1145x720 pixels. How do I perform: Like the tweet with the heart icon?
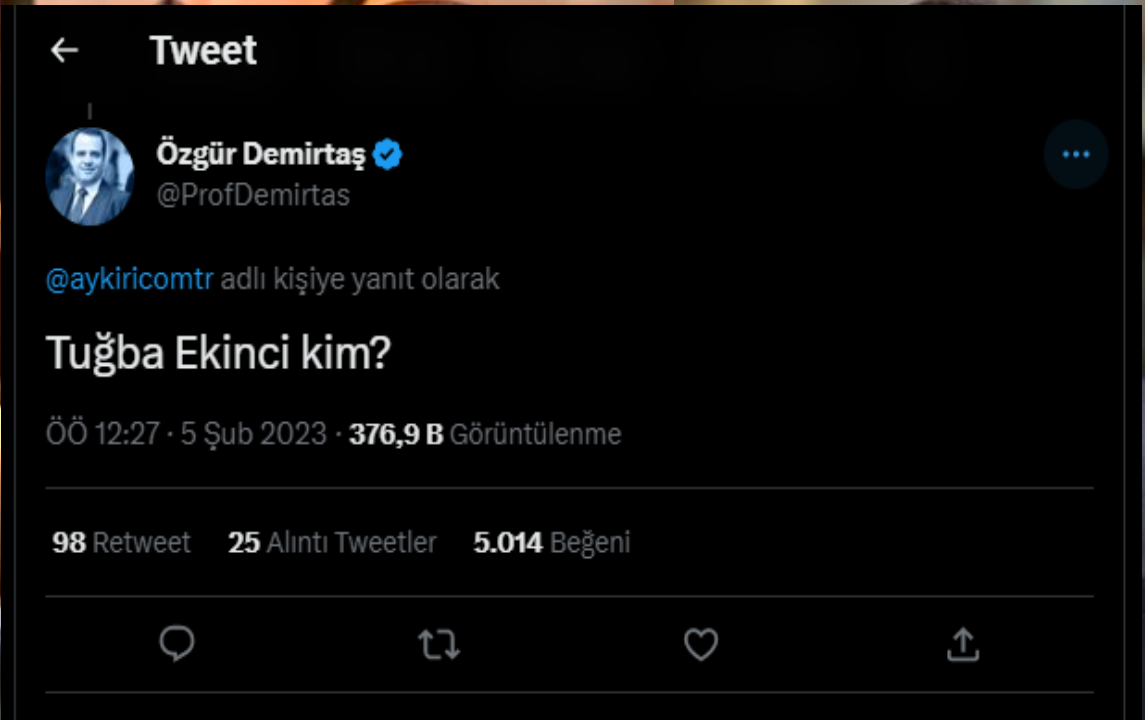[x=700, y=644]
